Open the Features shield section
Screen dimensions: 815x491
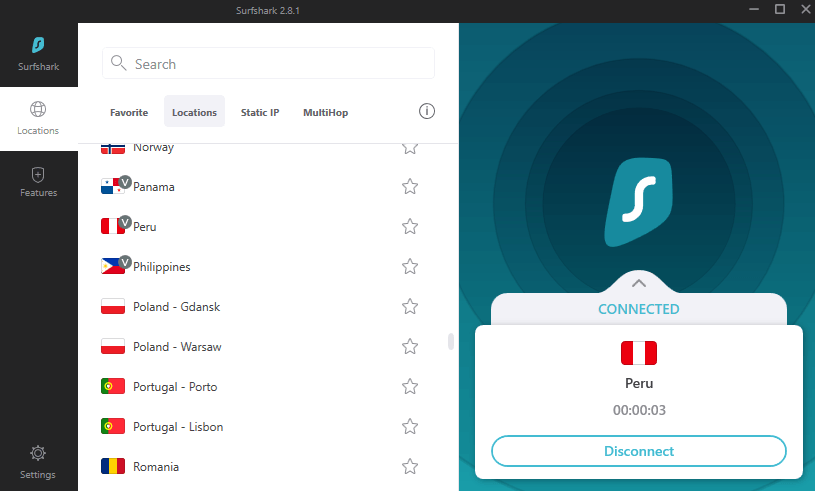[38, 182]
